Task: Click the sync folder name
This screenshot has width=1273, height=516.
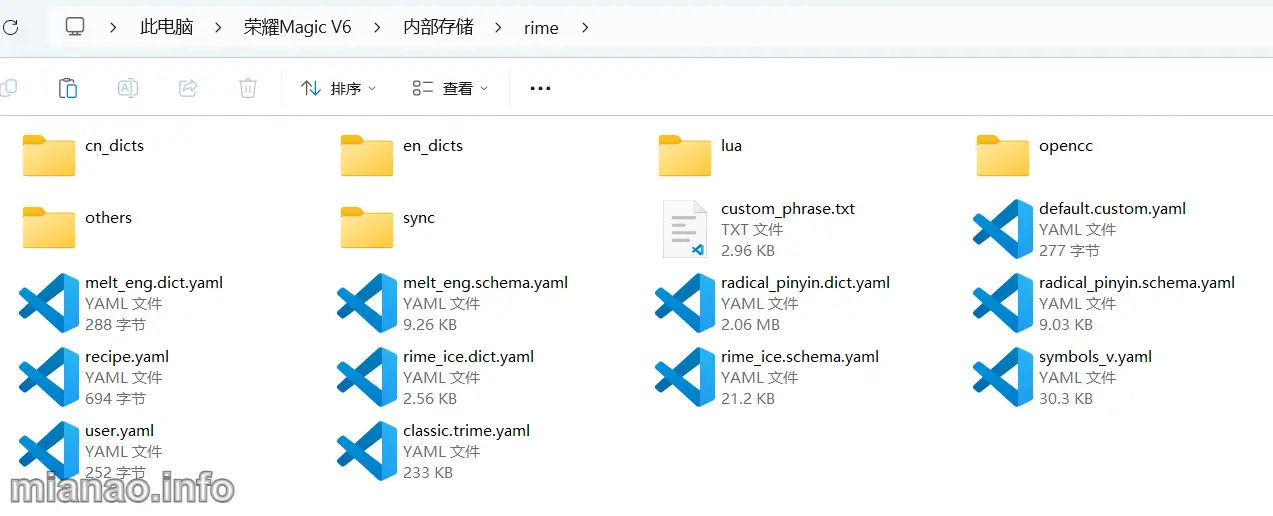Action: pyautogui.click(x=419, y=217)
